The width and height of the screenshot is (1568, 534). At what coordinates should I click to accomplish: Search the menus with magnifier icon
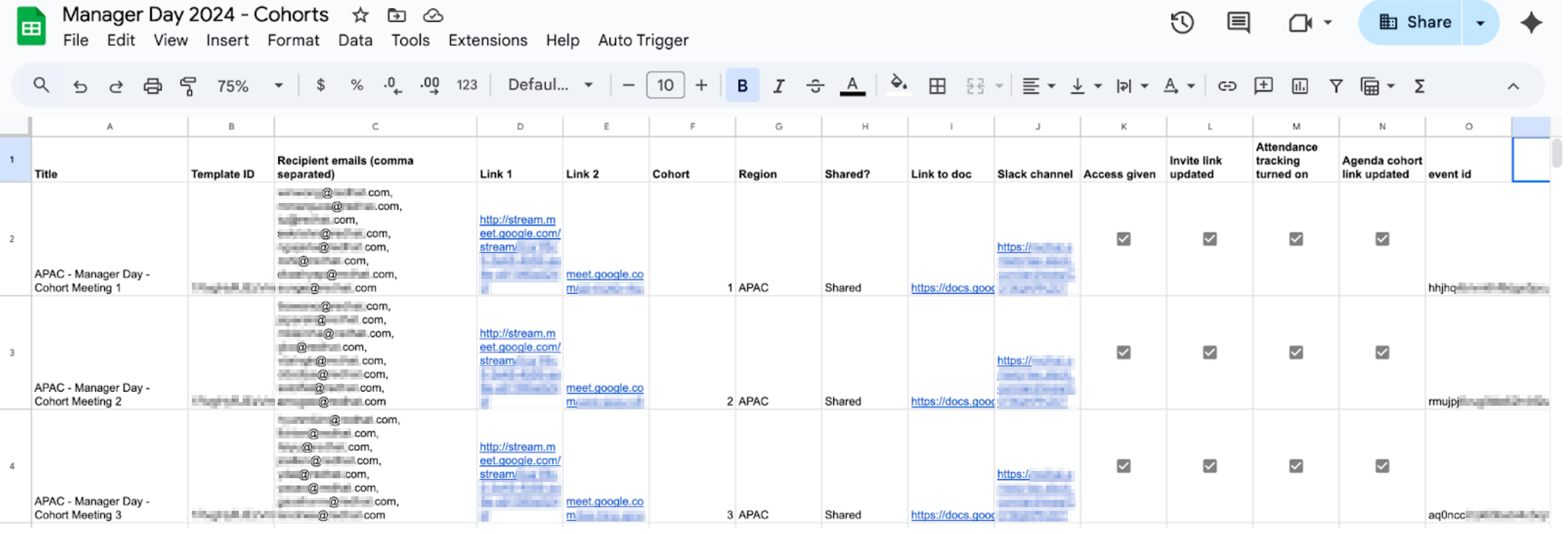click(x=41, y=85)
